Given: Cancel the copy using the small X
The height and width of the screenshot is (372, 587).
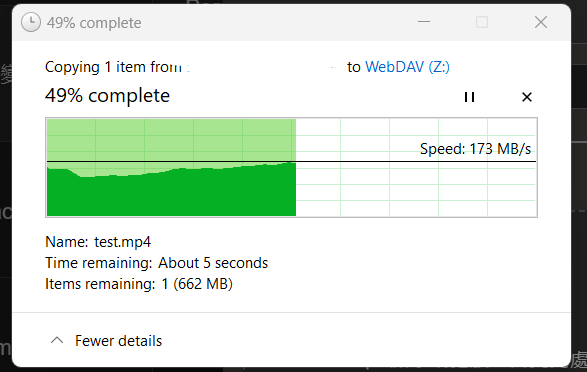Looking at the screenshot, I should (527, 97).
